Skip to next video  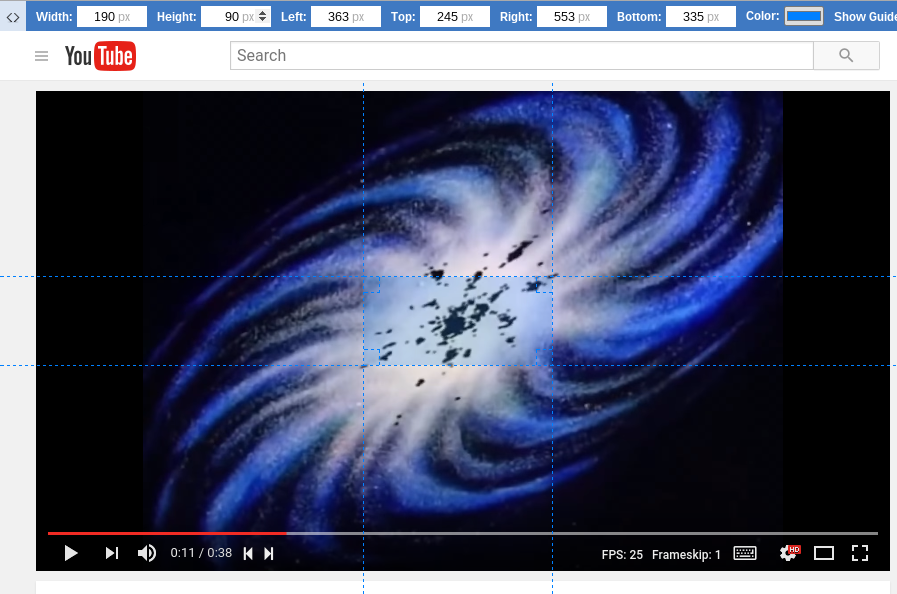pos(112,553)
